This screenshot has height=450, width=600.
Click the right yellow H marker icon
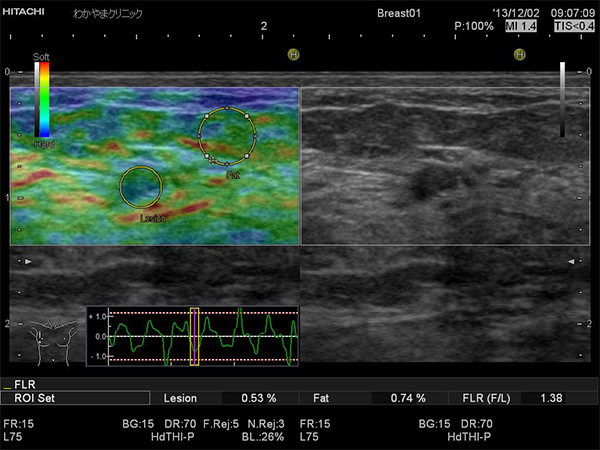point(519,56)
